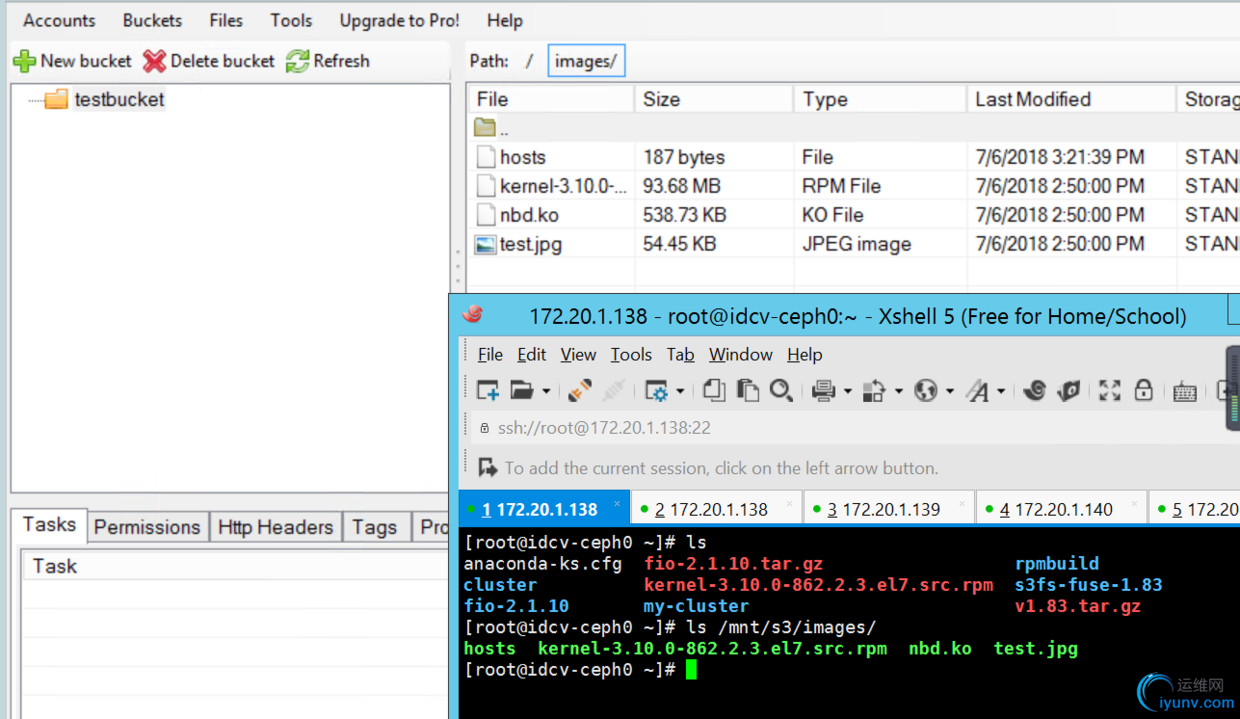This screenshot has height=719, width=1240.
Task: Open the Xshell Edit menu
Action: 531,354
